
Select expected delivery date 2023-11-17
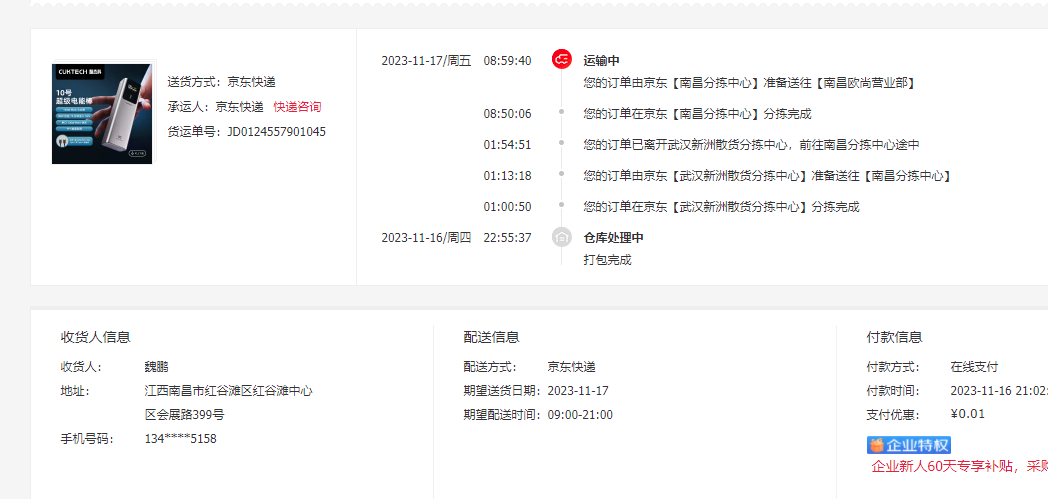coord(578,391)
